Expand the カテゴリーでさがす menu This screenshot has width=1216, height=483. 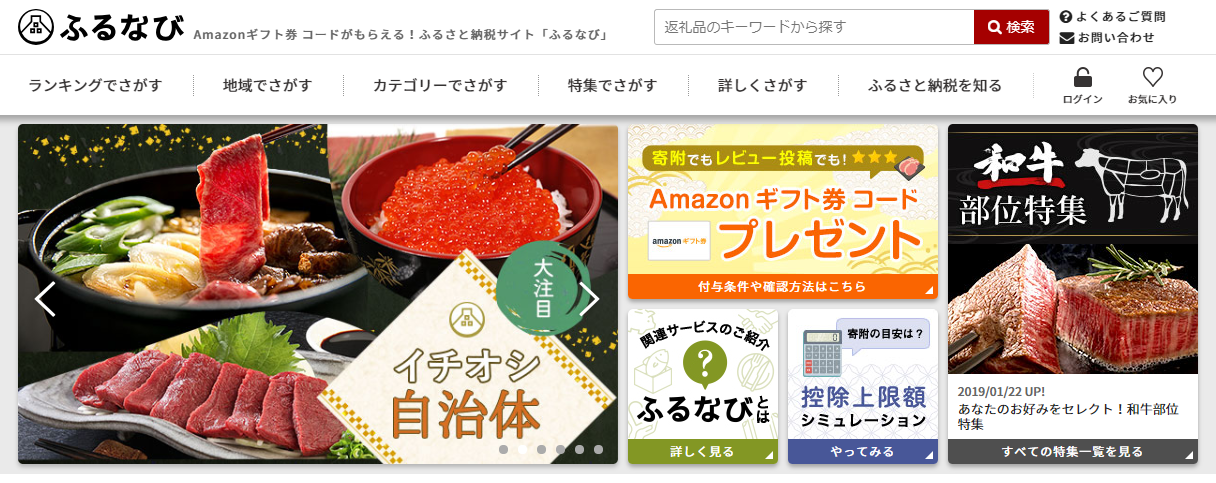point(440,85)
